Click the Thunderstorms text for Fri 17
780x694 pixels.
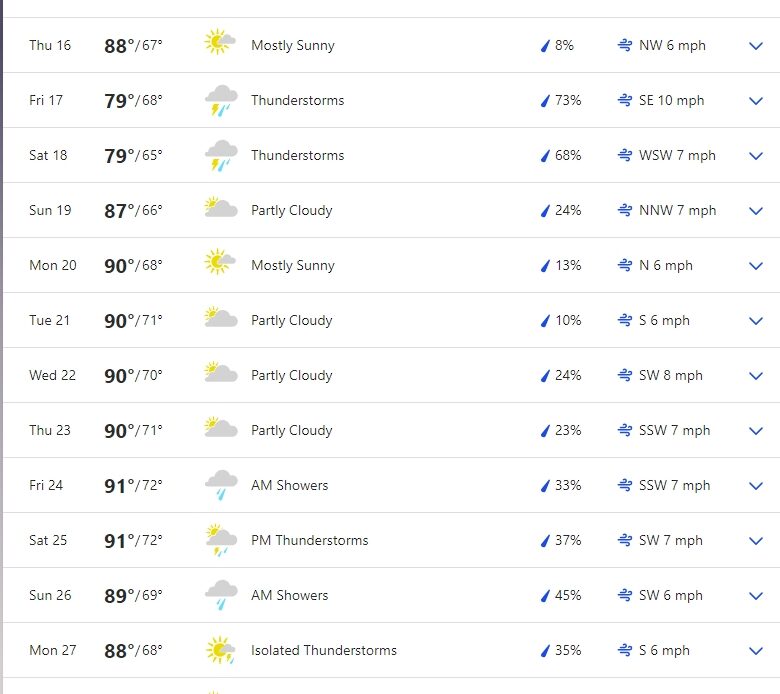point(297,100)
